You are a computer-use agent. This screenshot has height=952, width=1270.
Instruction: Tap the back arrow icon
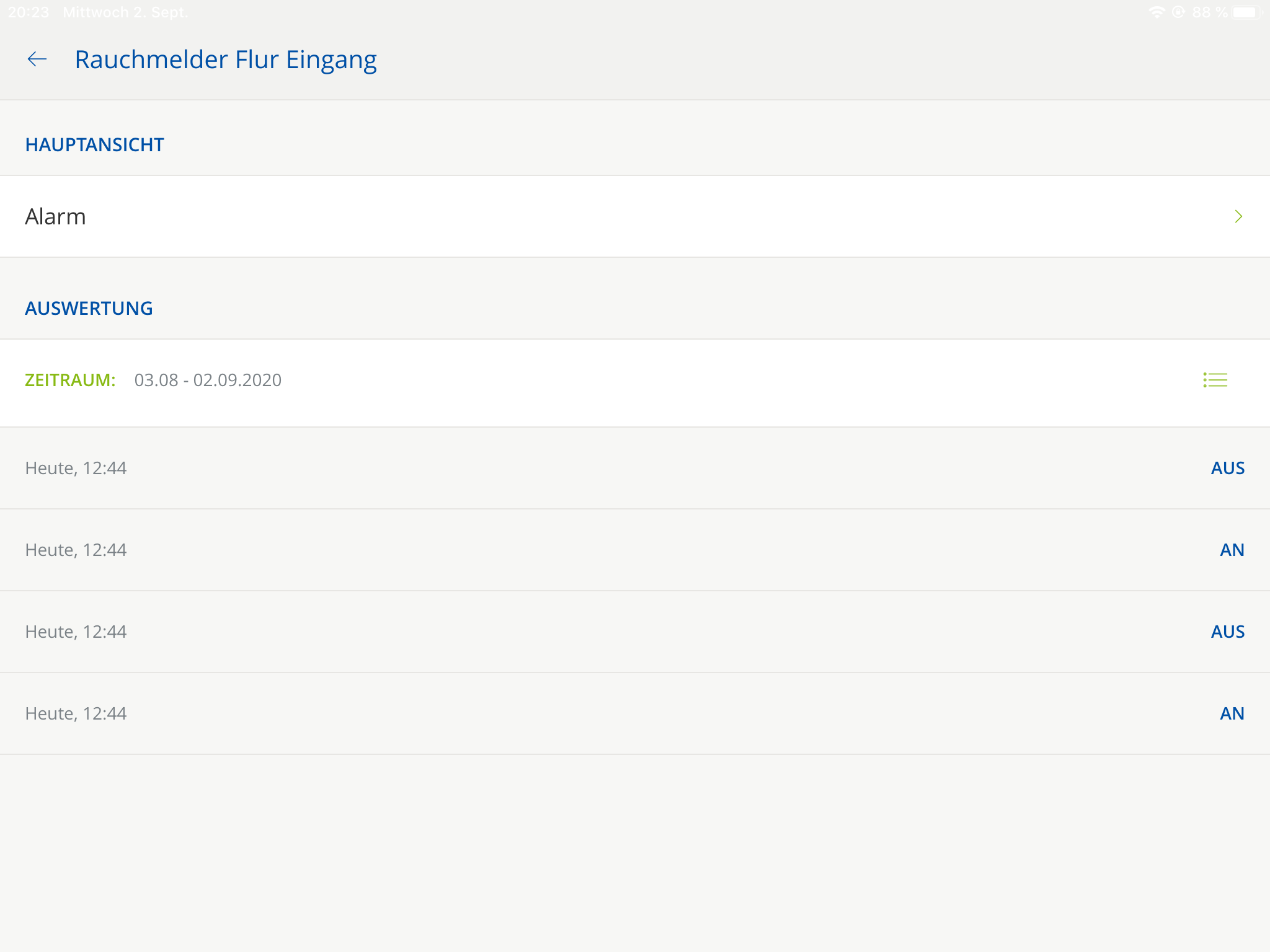(x=37, y=59)
